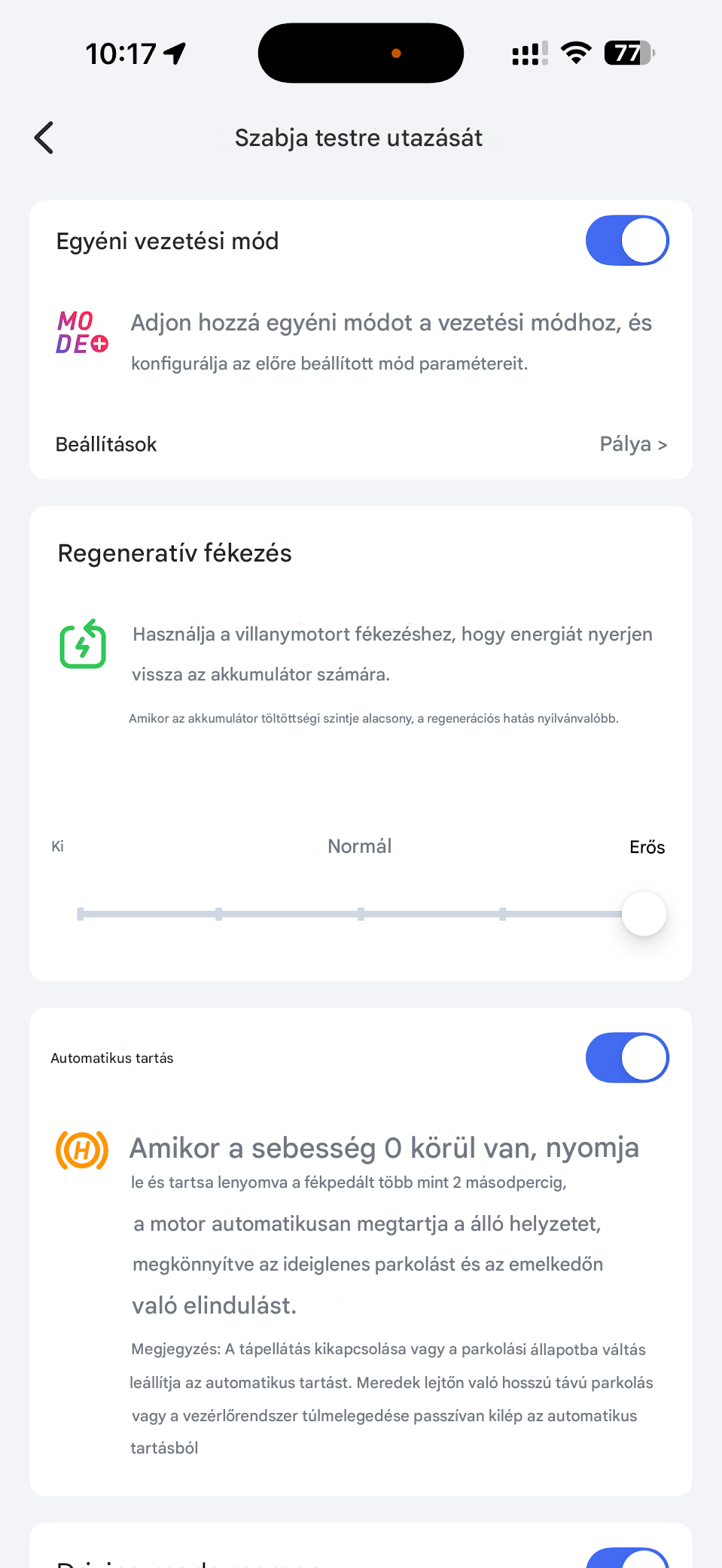Tap the green regenerative braking icon
Screen dimensions: 722x1568
[83, 644]
